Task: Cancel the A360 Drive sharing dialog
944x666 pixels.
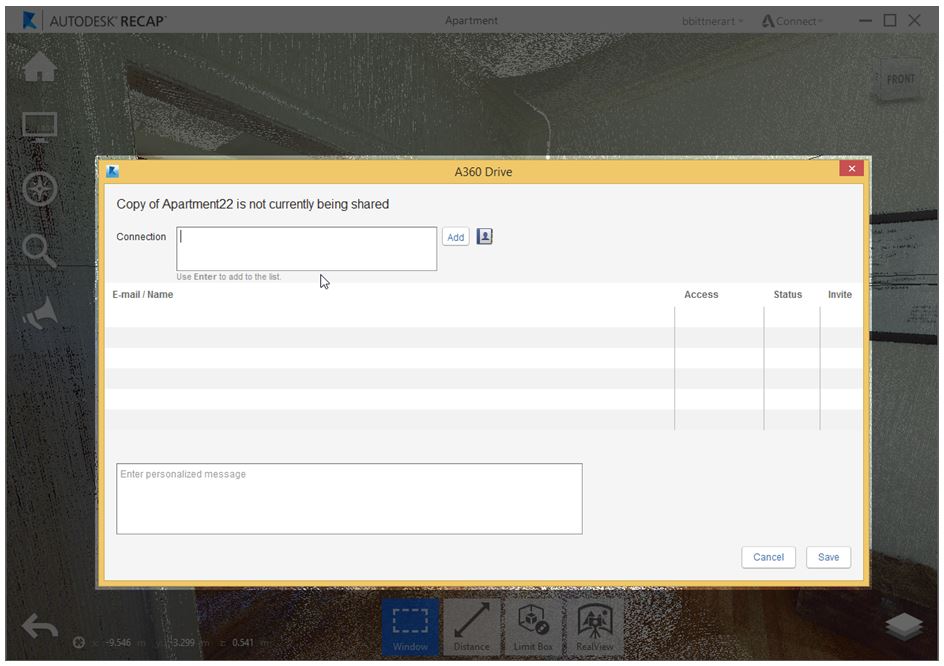Action: 768,557
